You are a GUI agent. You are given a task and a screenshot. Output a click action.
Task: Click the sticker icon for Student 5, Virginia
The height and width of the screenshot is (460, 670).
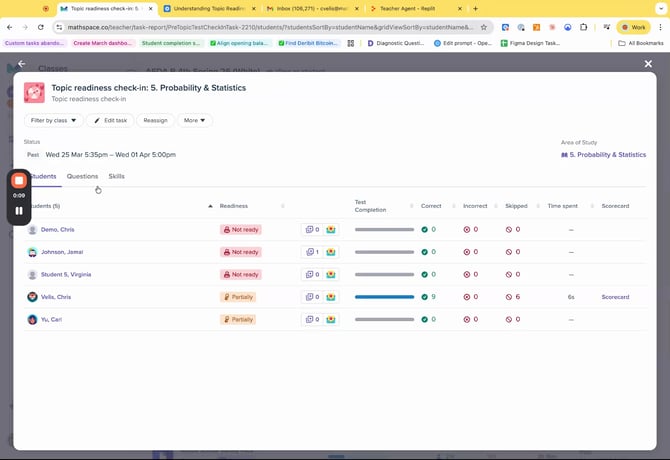click(331, 275)
